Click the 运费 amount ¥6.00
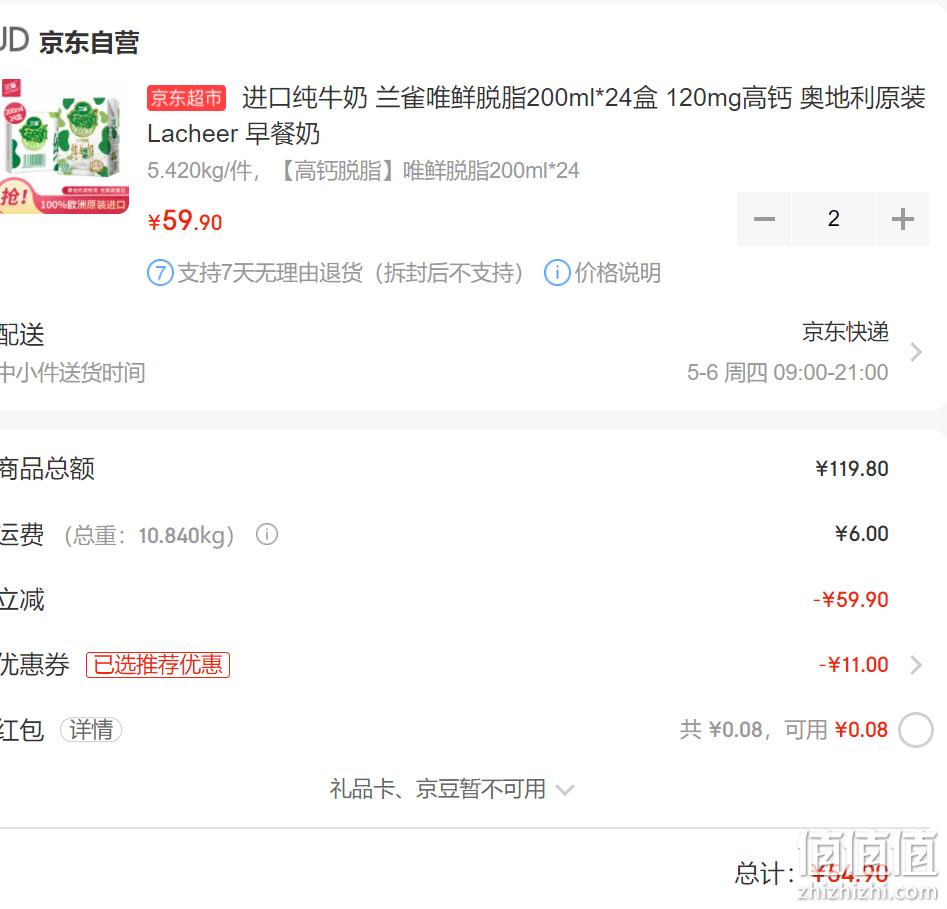The width and height of the screenshot is (947, 909). 861,534
